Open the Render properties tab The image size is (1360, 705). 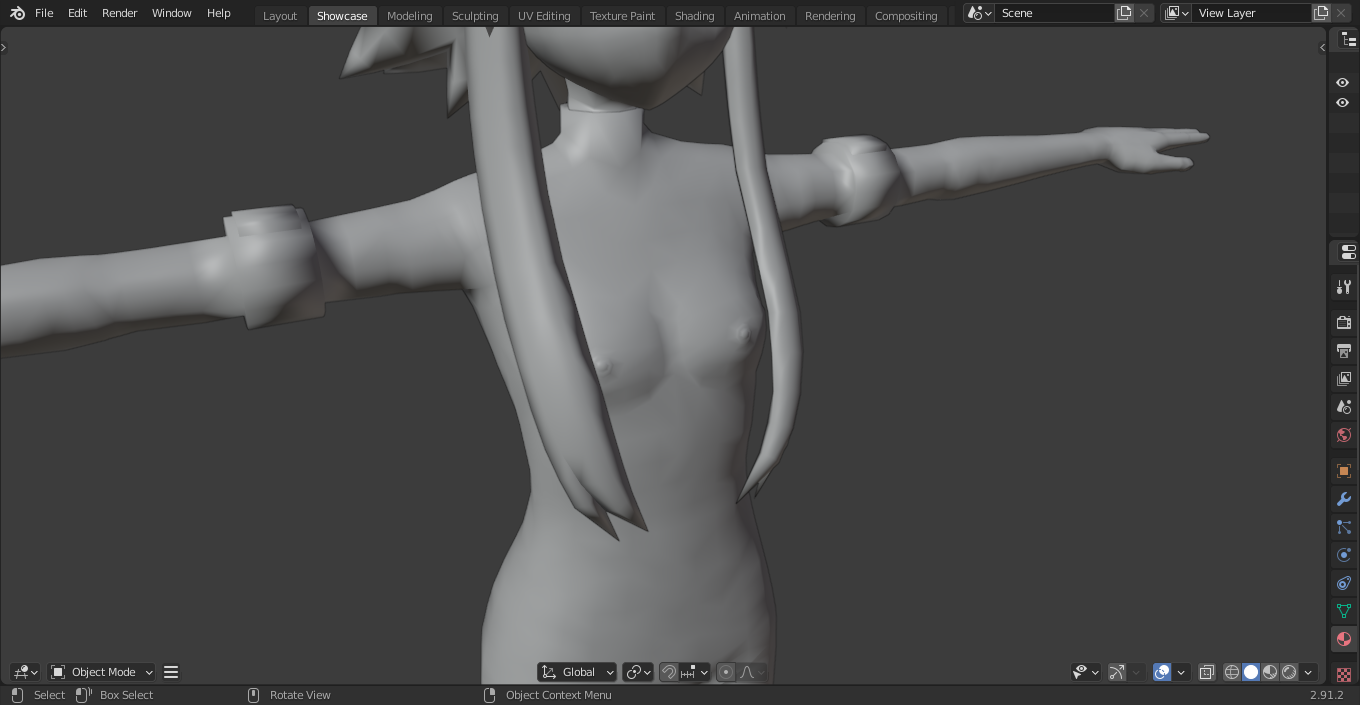(1343, 323)
